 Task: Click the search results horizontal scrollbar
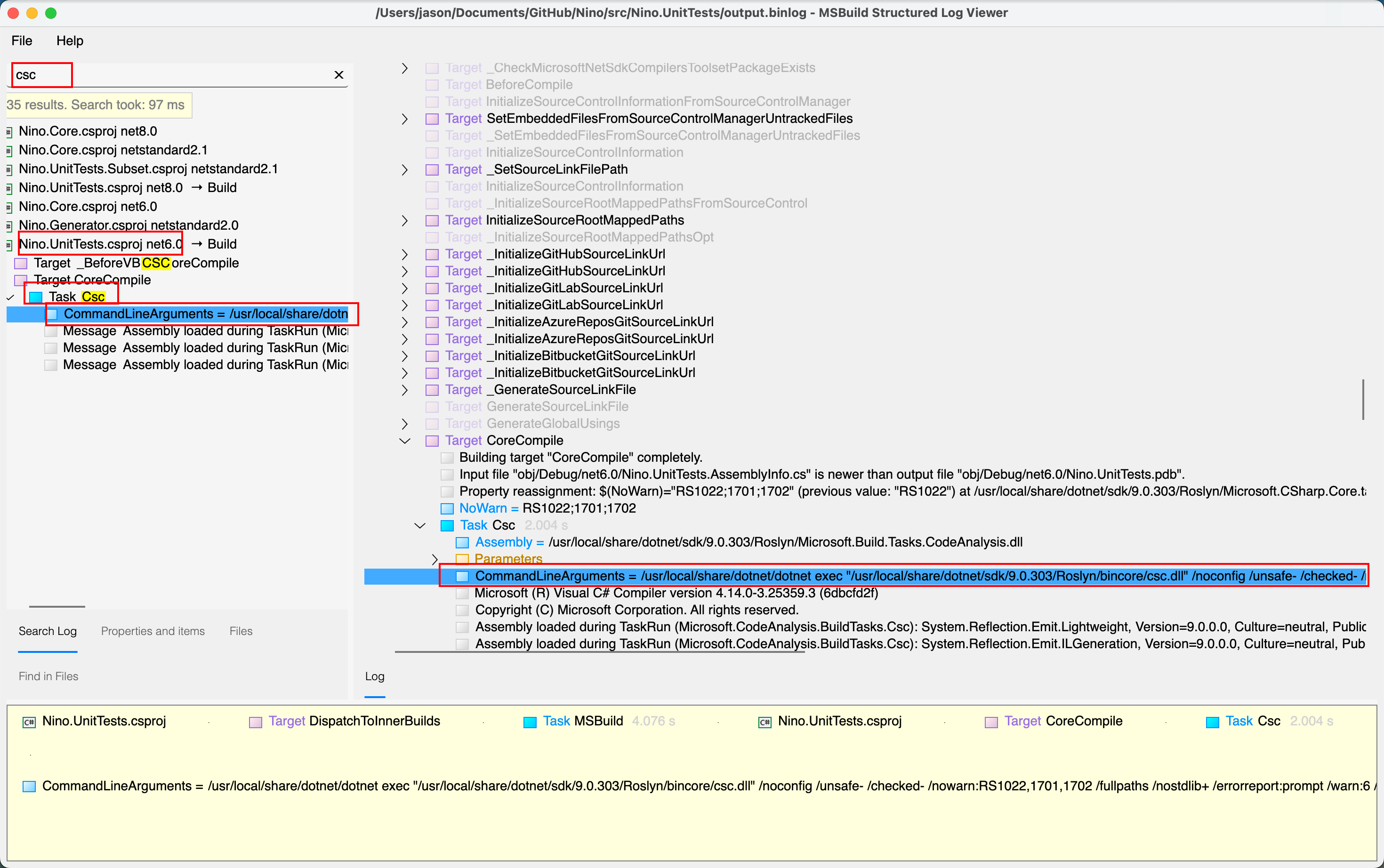point(57,606)
